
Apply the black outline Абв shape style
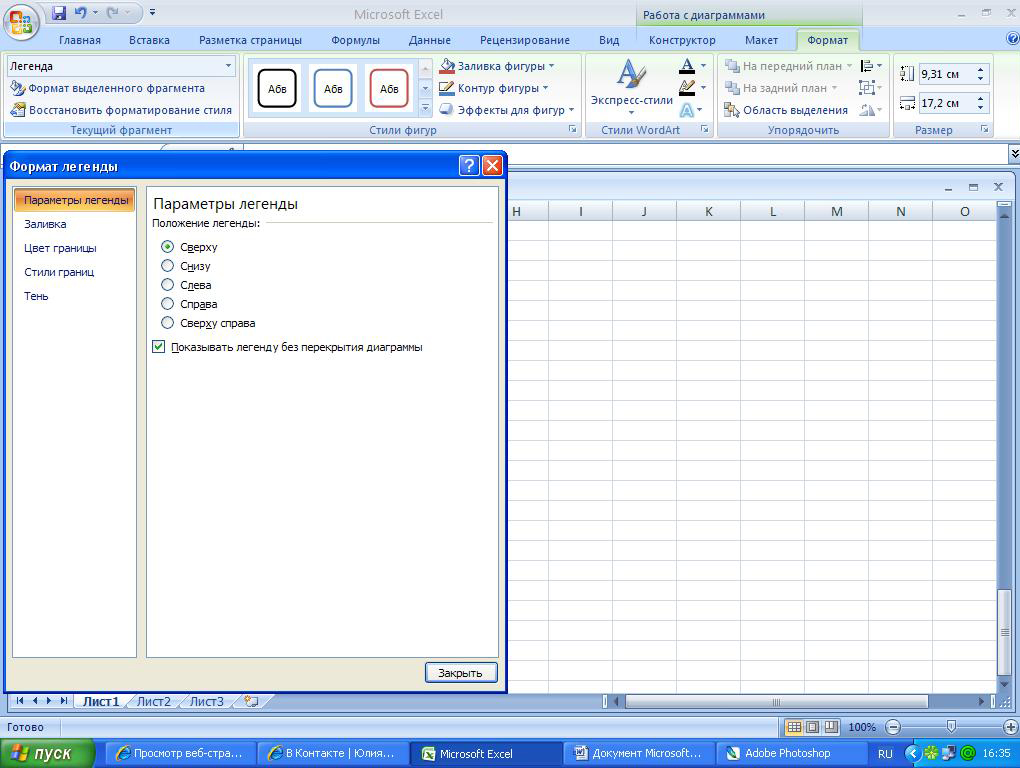276,88
